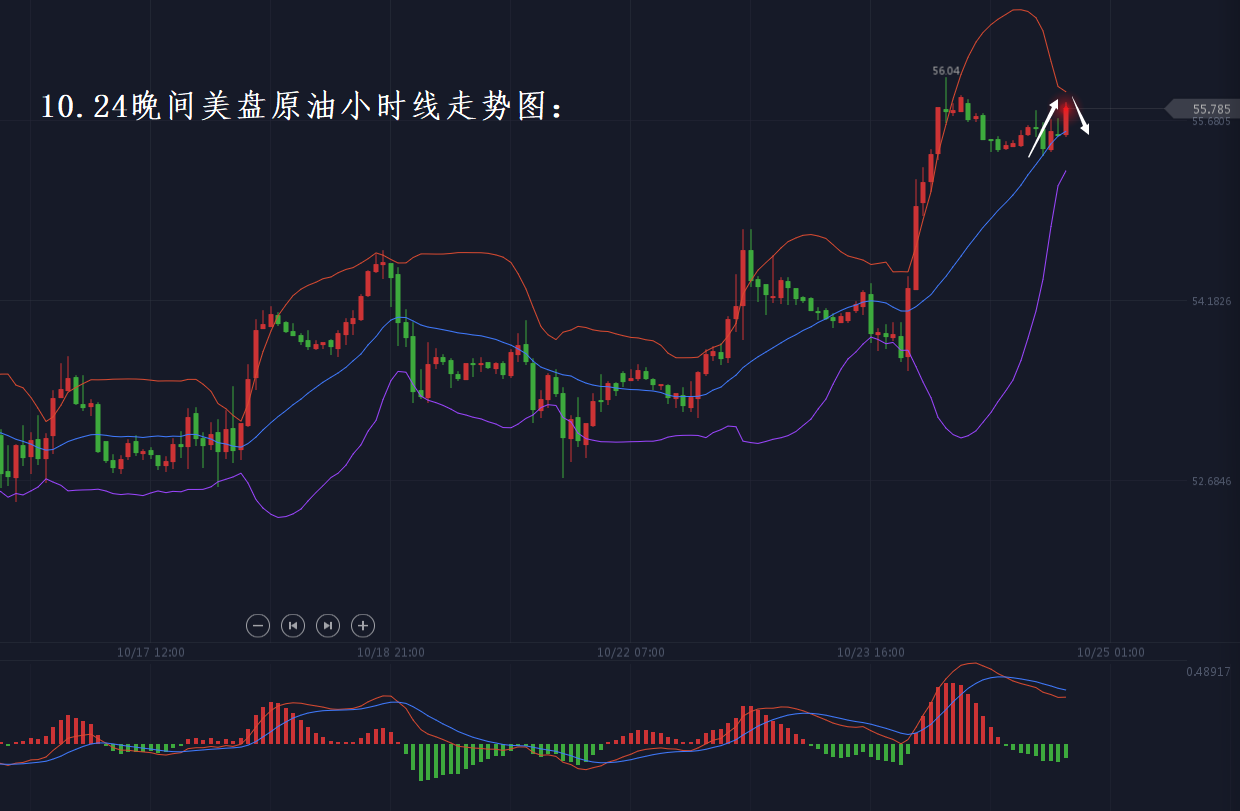Click the 10/18 21:00 time label
1240x811 pixels.
click(x=390, y=652)
